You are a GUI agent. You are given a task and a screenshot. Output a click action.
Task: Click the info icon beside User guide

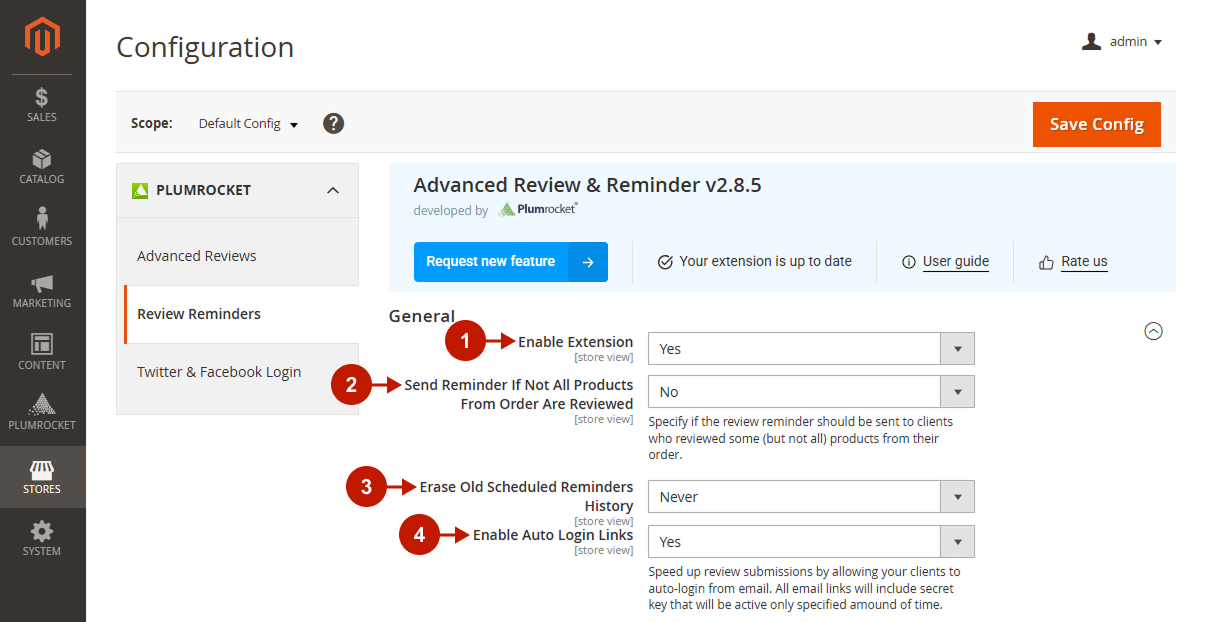click(x=909, y=262)
